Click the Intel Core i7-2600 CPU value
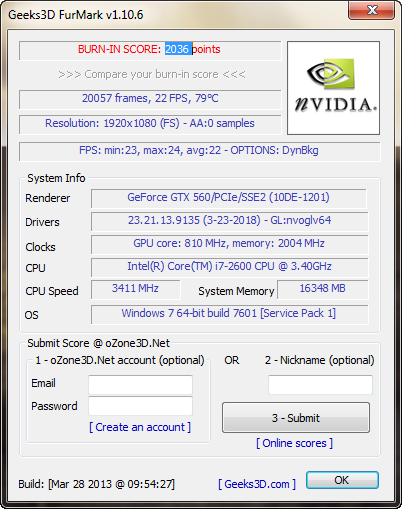The image size is (402, 509). point(230,267)
